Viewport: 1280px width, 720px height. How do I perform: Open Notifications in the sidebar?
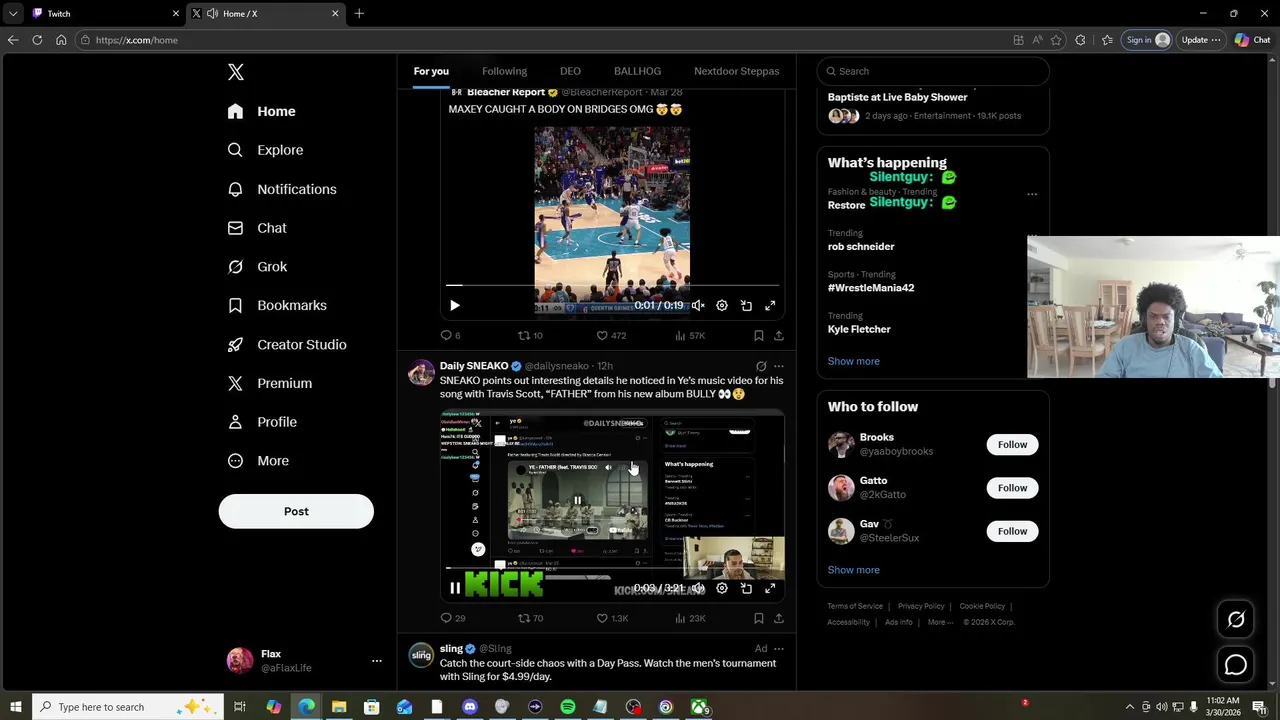click(x=281, y=189)
